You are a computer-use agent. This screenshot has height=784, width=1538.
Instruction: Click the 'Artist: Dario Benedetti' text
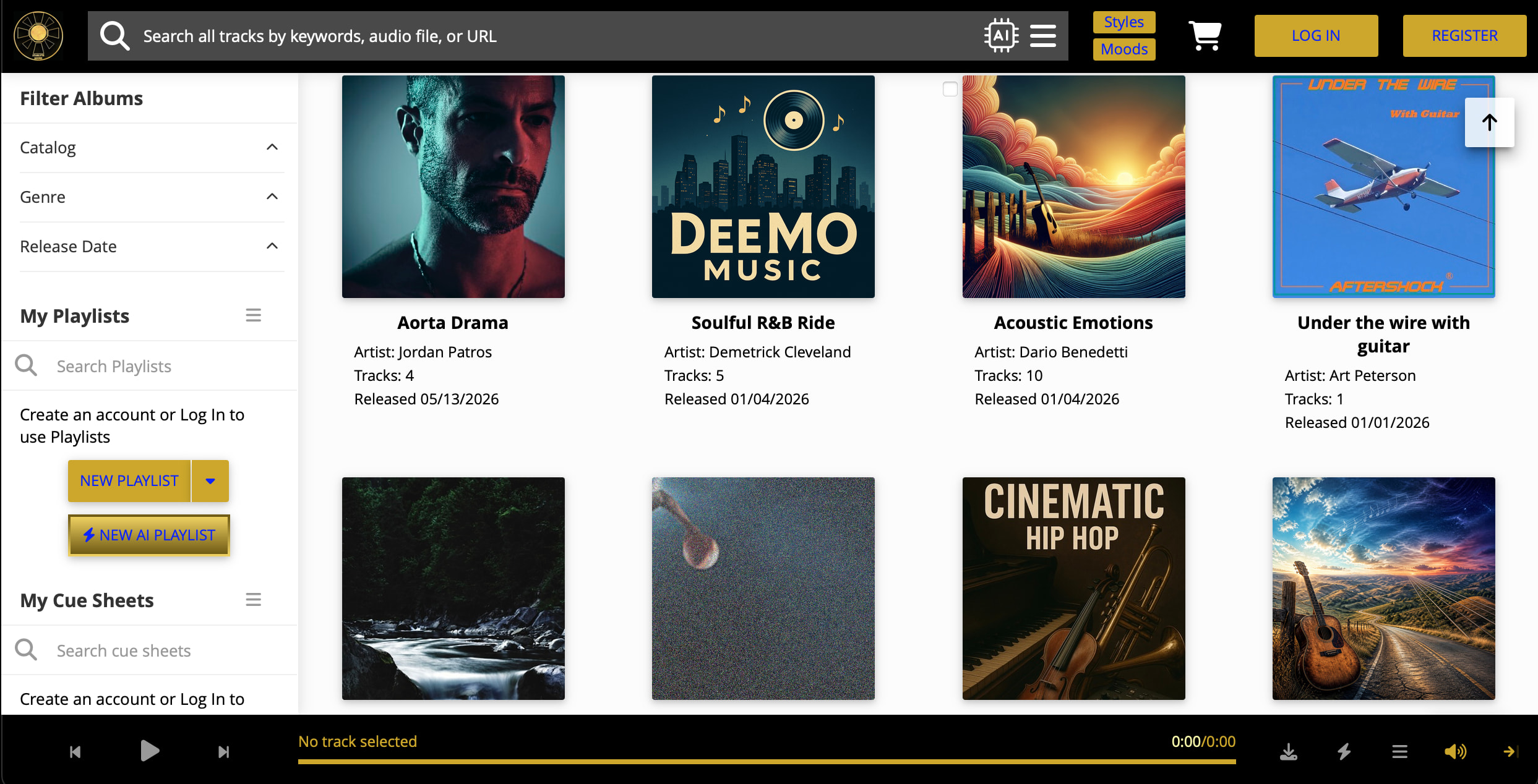pos(1051,352)
